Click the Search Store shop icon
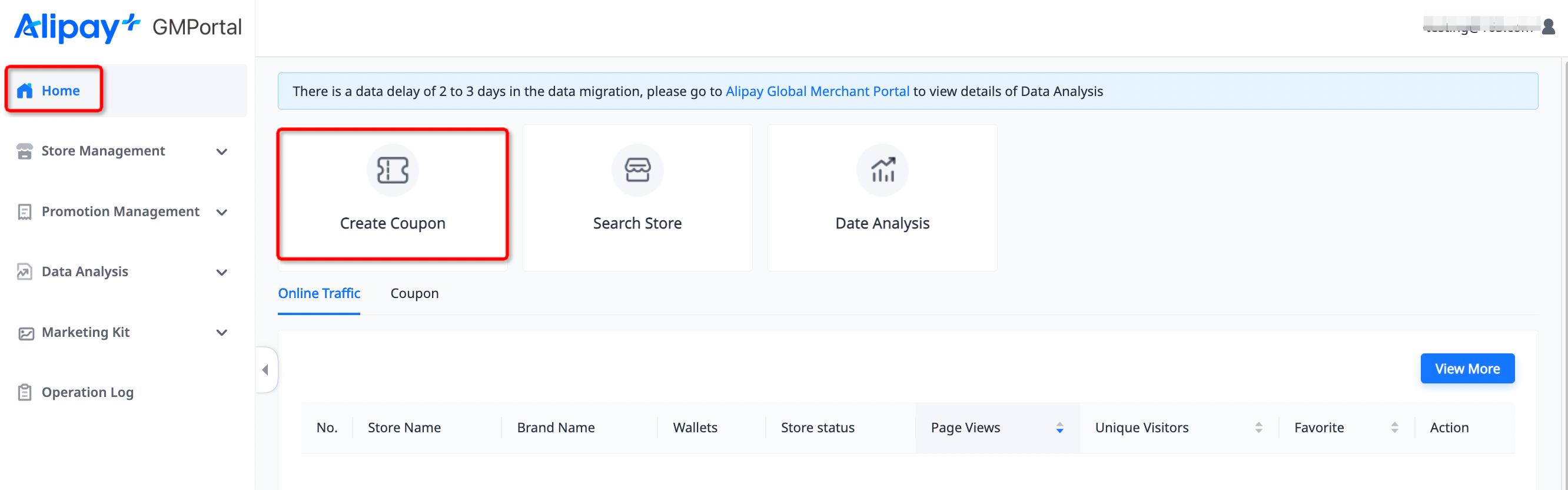This screenshot has width=1568, height=490. click(637, 170)
